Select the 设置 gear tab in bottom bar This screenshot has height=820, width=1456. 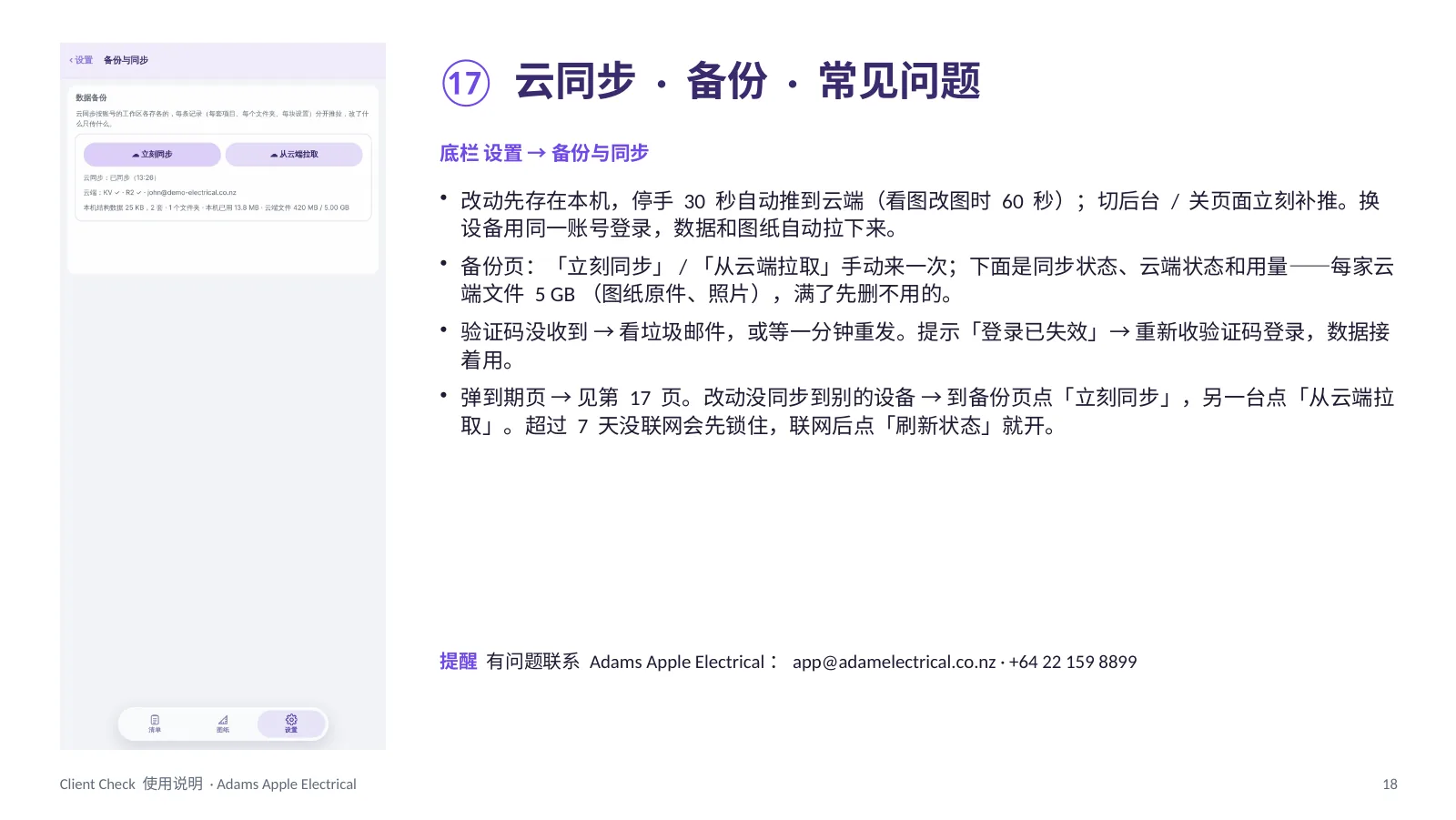coord(291,724)
